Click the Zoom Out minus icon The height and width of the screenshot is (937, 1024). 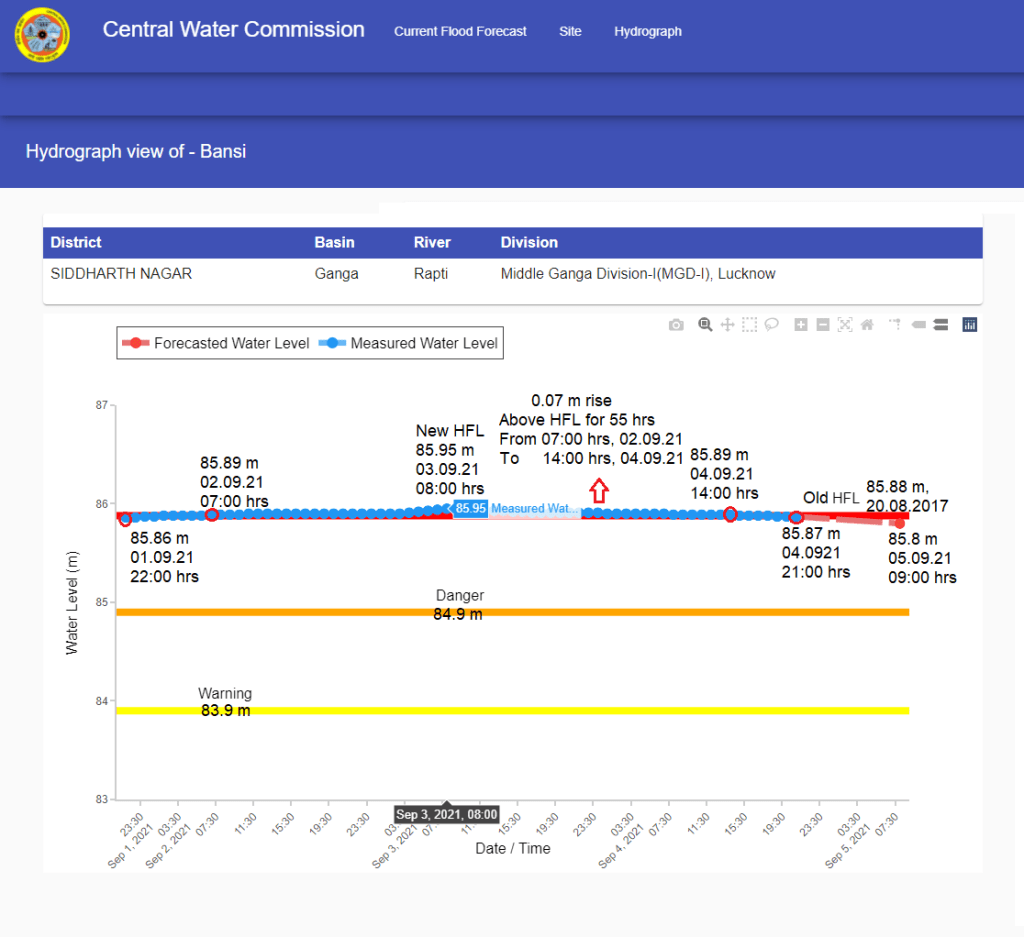click(822, 325)
